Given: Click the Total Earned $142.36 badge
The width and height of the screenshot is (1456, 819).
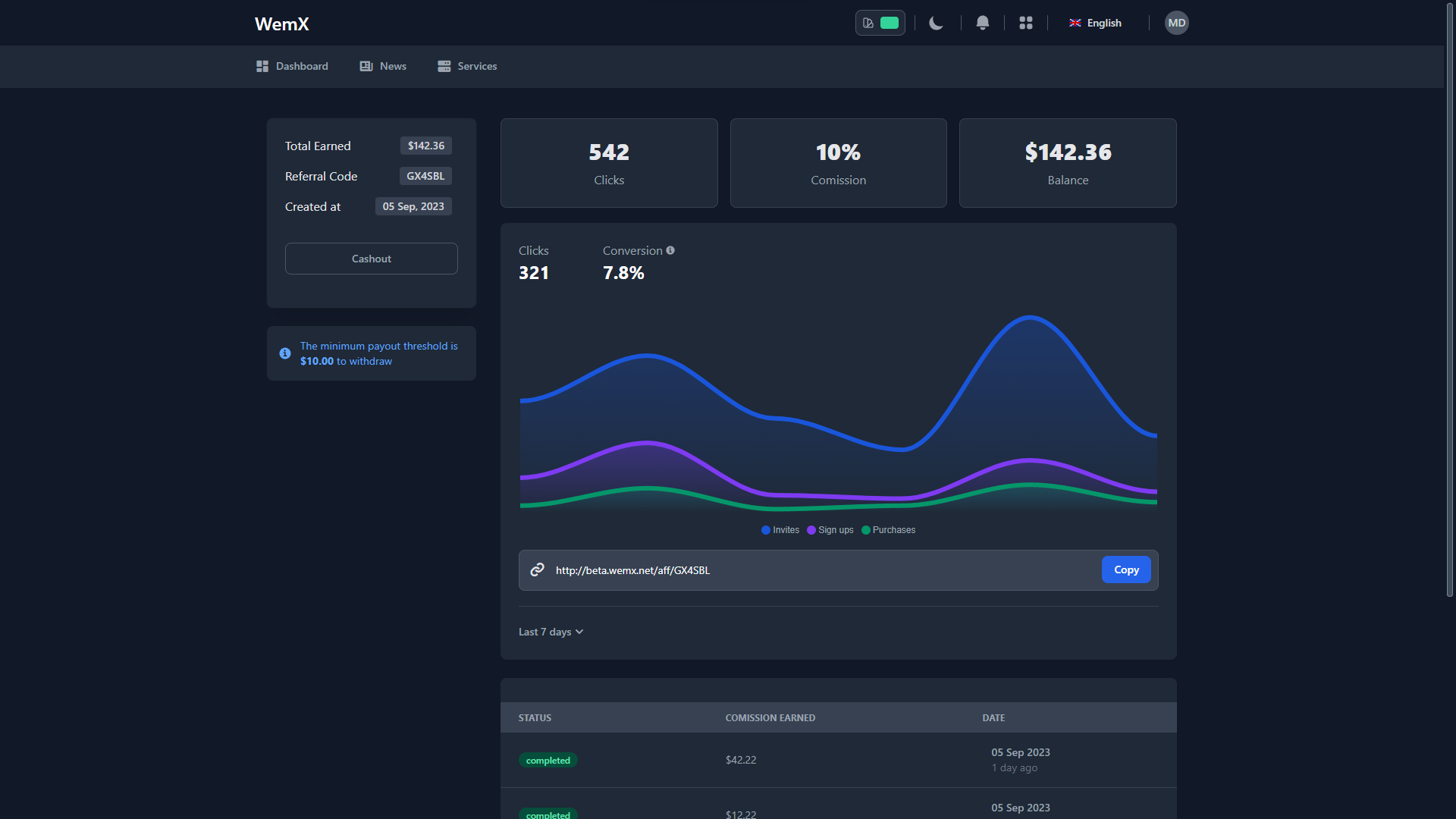Looking at the screenshot, I should (426, 146).
